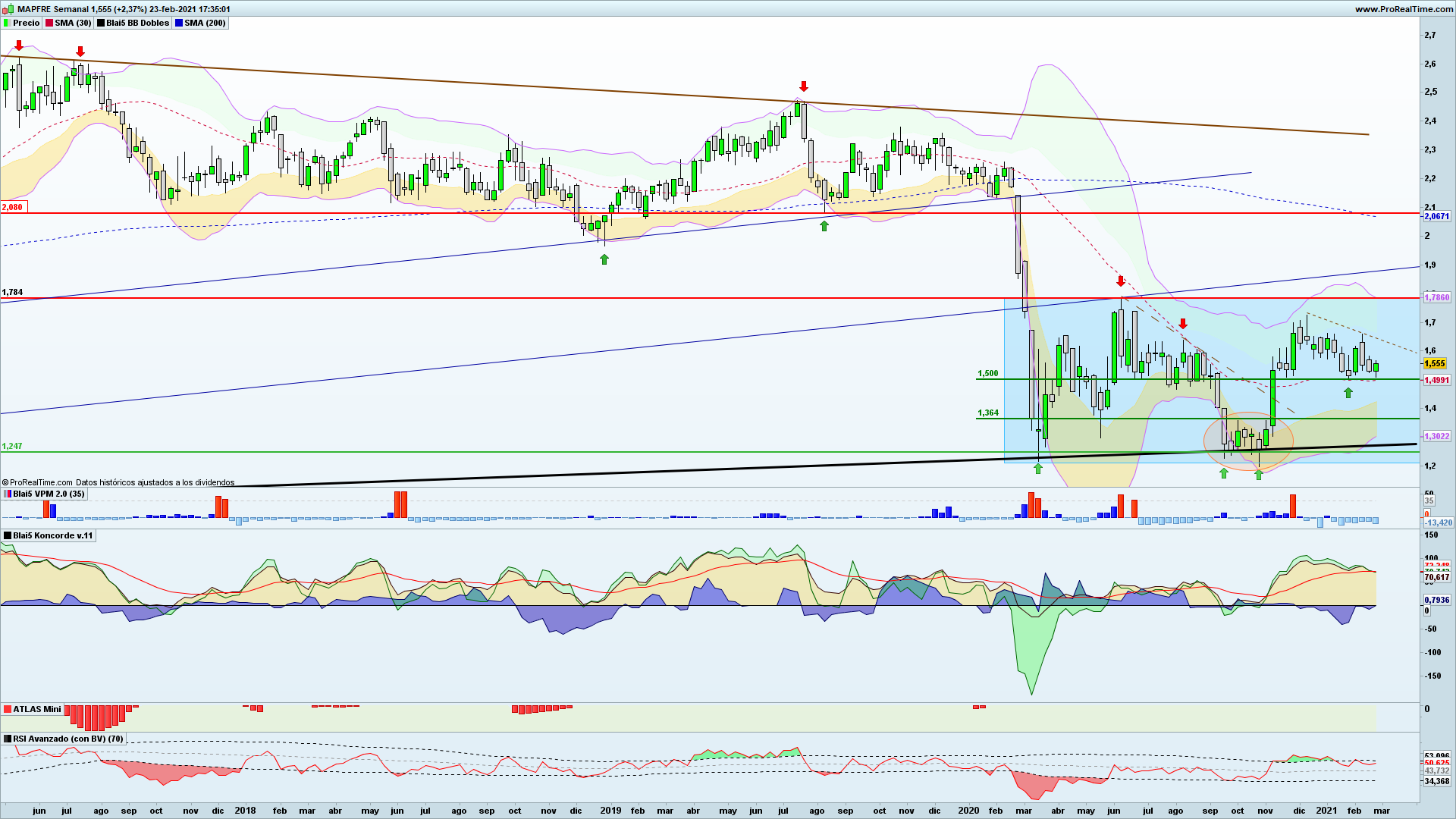Image resolution: width=1456 pixels, height=819 pixels.
Task: Select the Blai5 VPM 2.0 (35) indicator label
Action: [45, 494]
